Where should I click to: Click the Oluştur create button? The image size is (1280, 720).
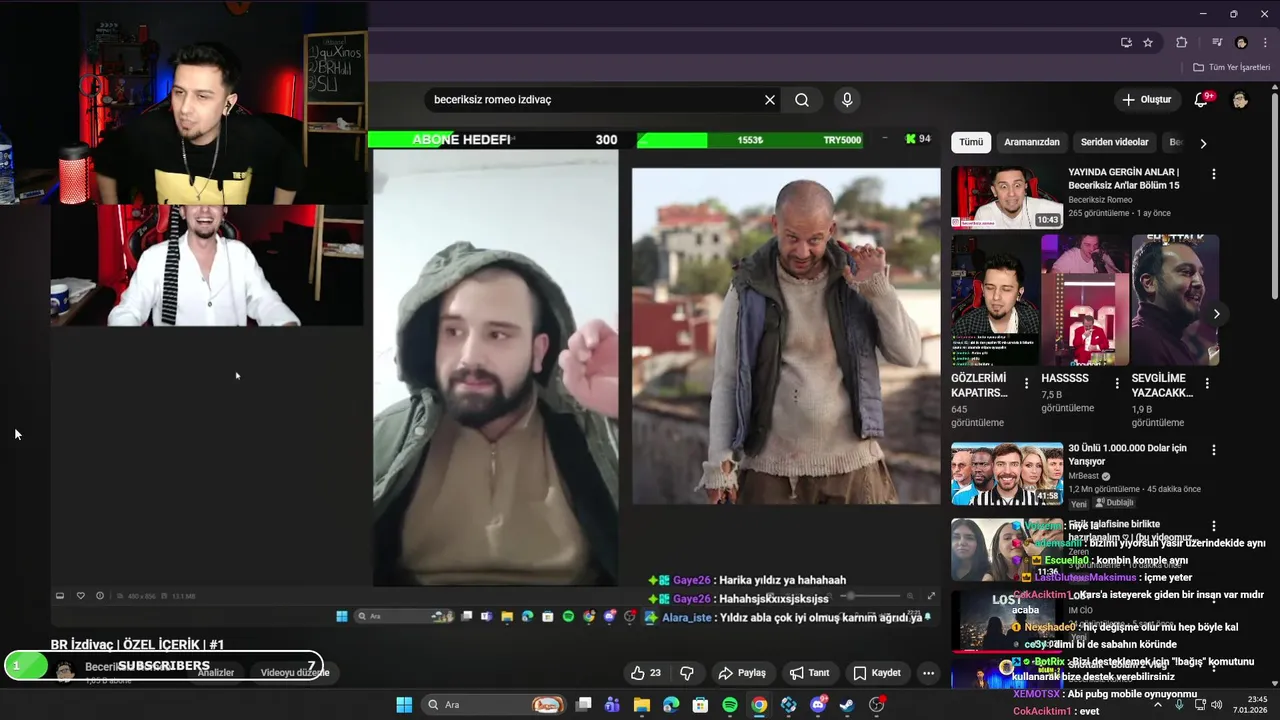1146,100
